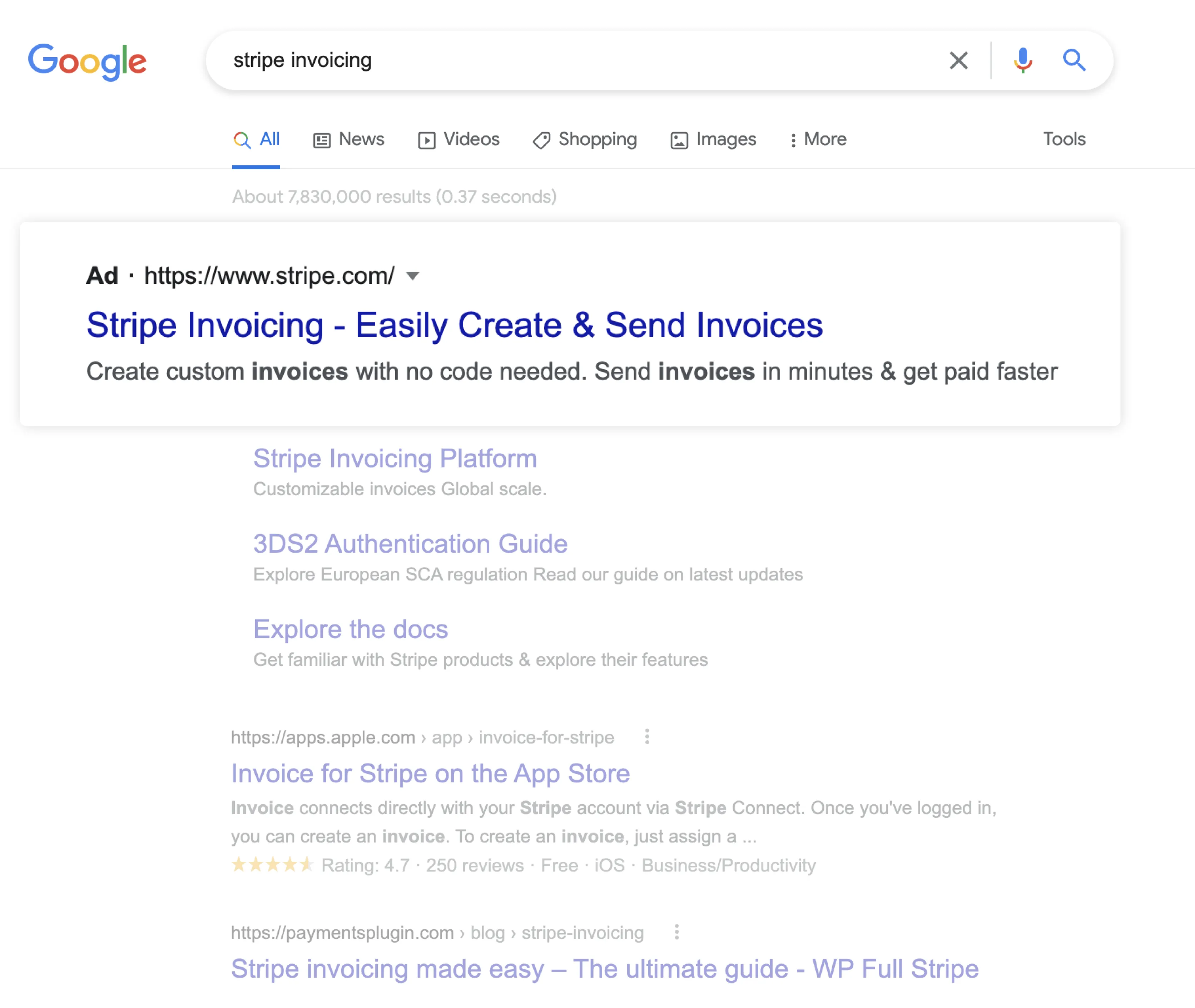Start voice search with microphone icon
1195x1008 pixels.
pos(1022,60)
